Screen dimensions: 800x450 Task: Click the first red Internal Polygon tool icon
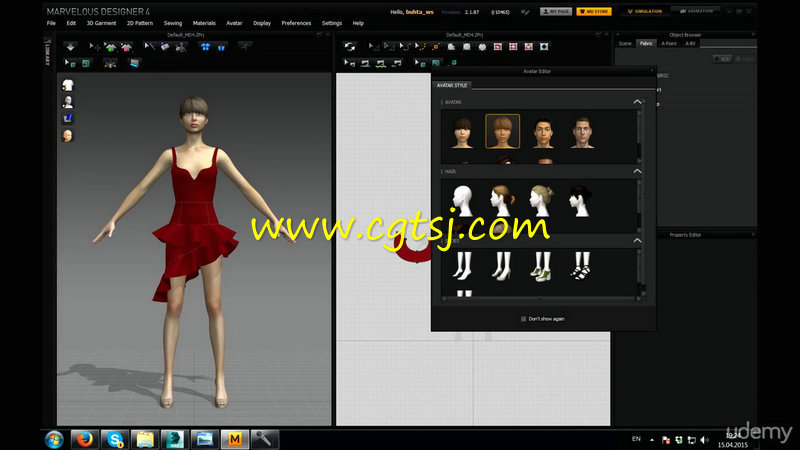pyautogui.click(x=497, y=46)
